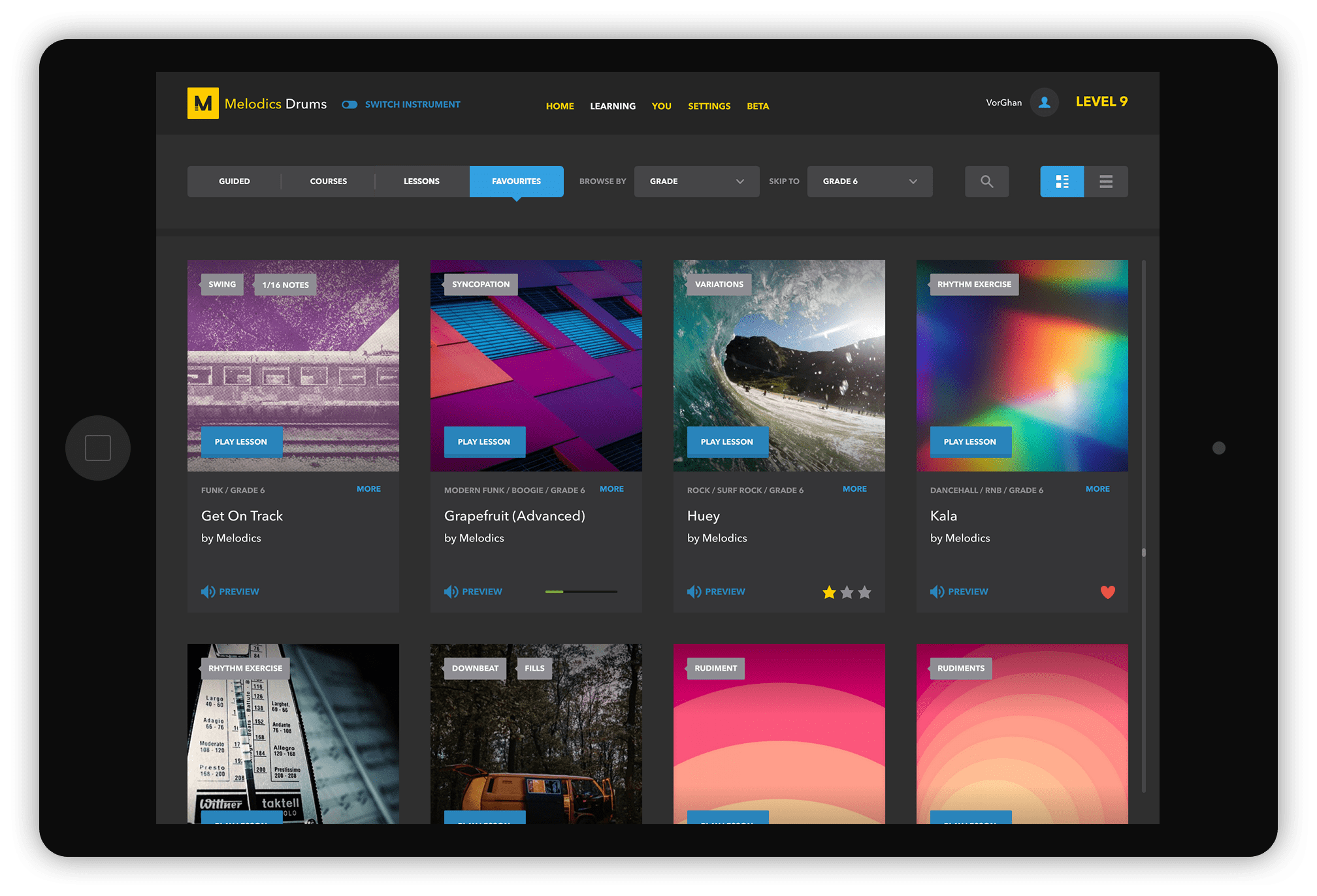Click the Melodics yellow M logo
Viewport: 1317px width, 896px height.
click(x=203, y=103)
